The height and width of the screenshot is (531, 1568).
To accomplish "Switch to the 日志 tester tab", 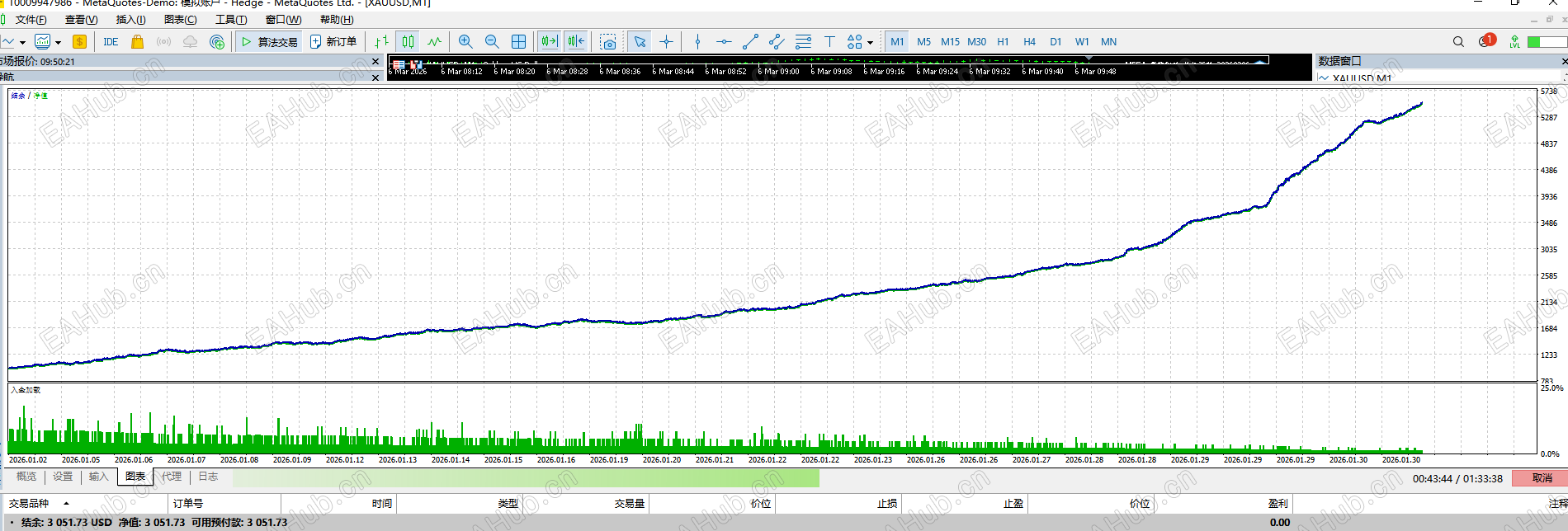I will point(208,477).
